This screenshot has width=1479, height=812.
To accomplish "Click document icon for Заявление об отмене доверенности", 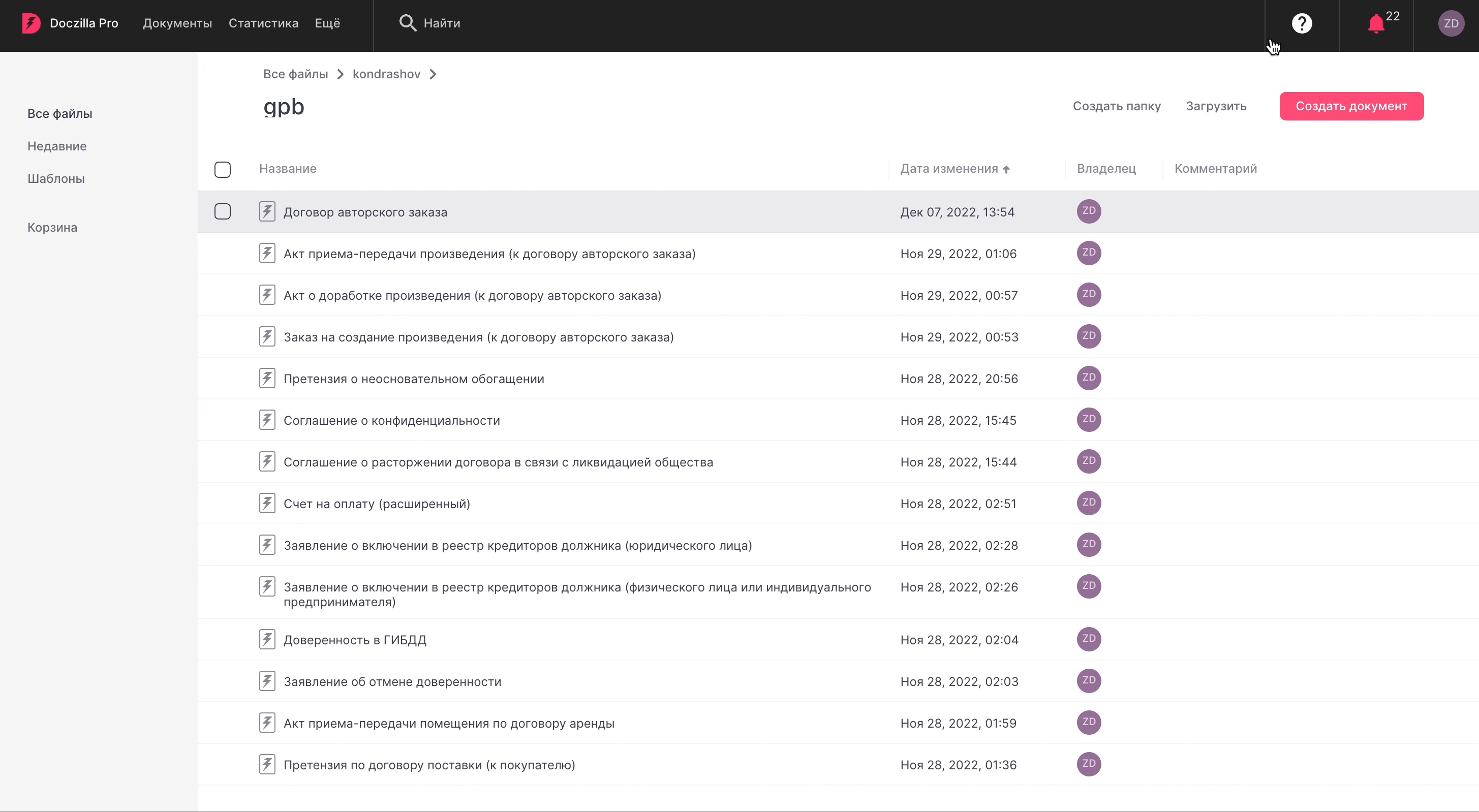I will 267,681.
